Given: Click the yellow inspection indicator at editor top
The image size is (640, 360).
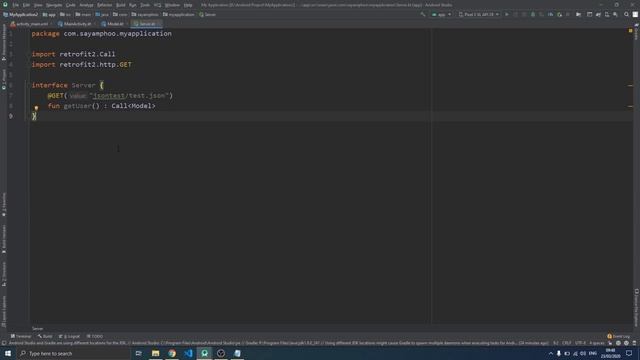Looking at the screenshot, I should coord(630,31).
